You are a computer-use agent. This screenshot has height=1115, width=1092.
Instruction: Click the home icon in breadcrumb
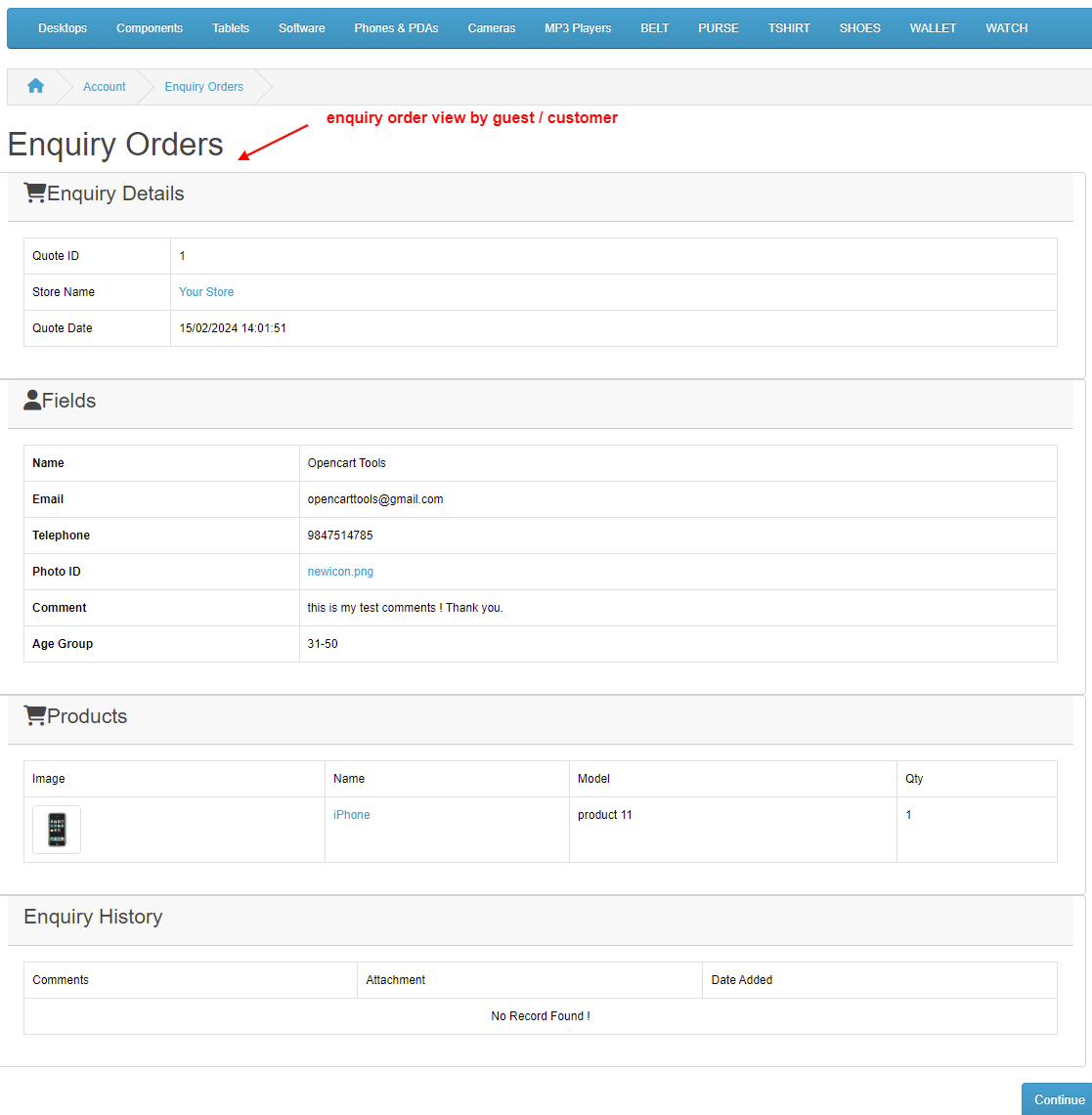[35, 86]
